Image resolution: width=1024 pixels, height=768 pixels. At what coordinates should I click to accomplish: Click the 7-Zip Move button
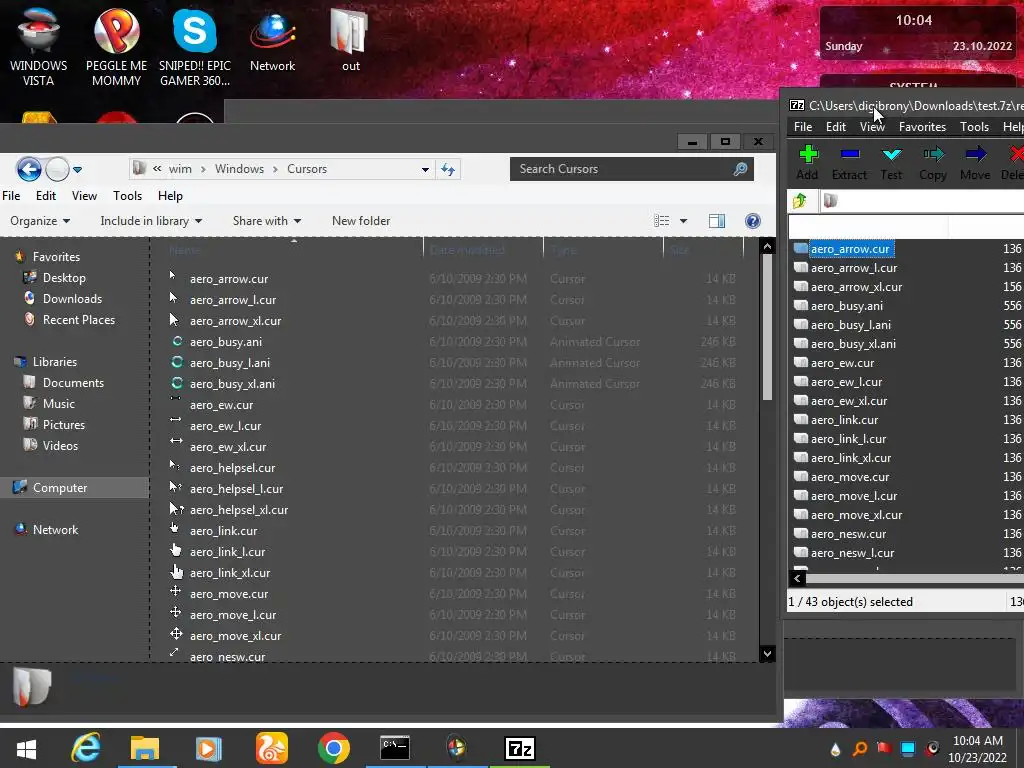pyautogui.click(x=975, y=163)
